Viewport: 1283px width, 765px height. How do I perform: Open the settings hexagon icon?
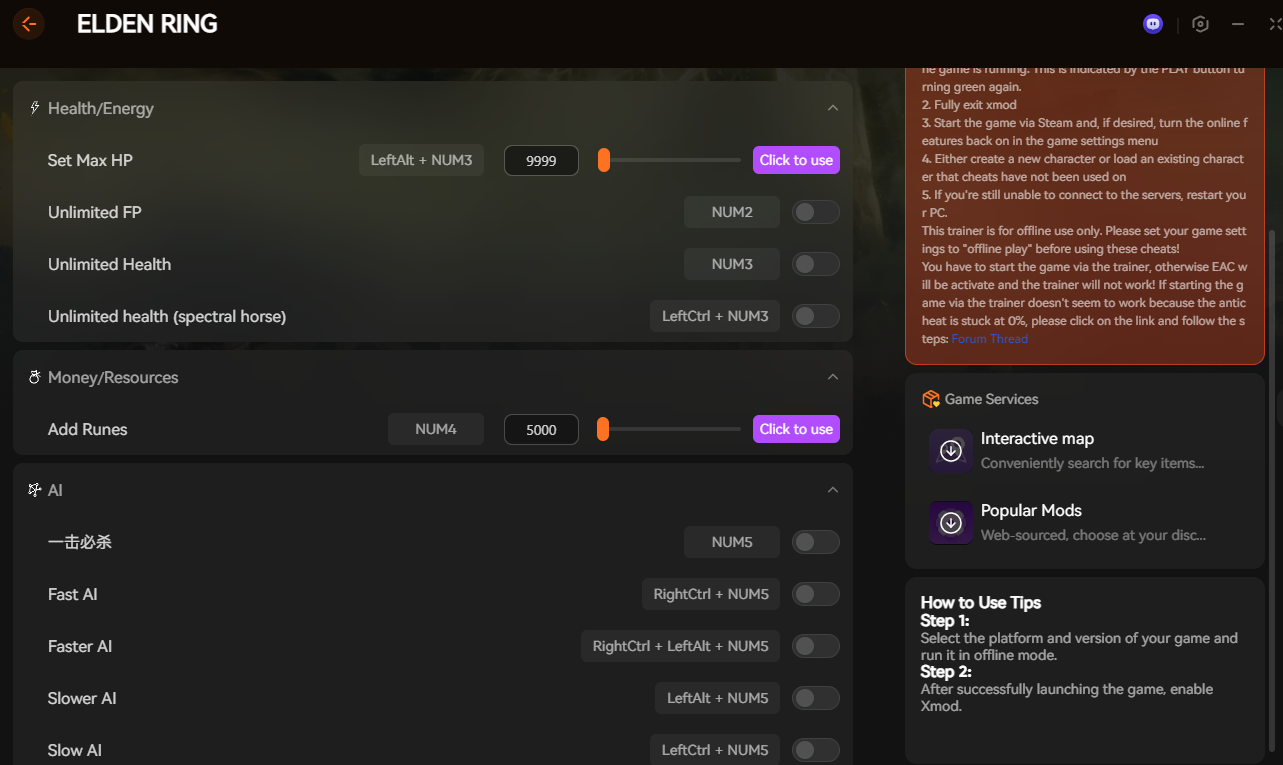pos(1201,24)
